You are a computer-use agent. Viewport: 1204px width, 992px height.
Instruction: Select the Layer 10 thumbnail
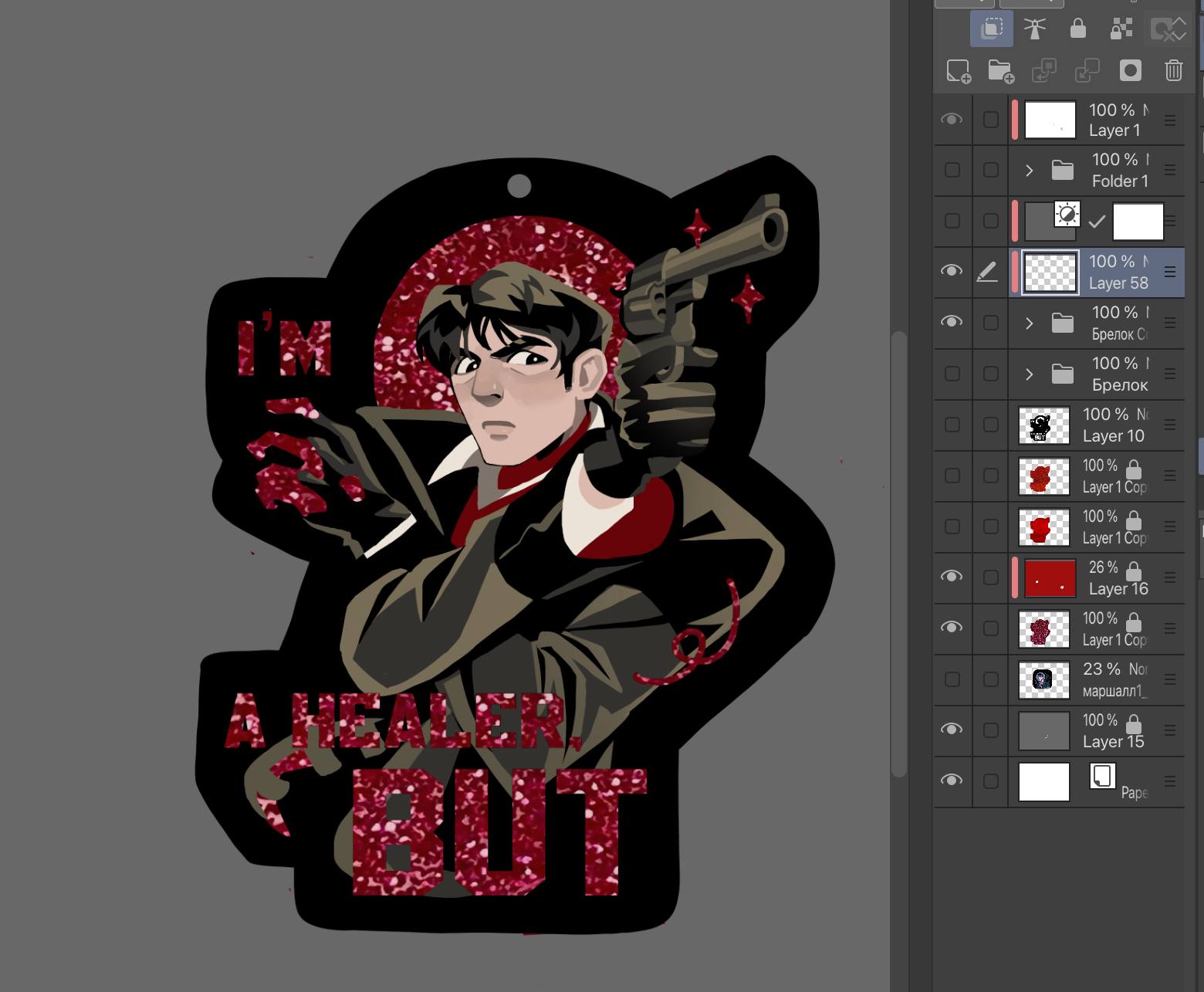(x=1044, y=425)
